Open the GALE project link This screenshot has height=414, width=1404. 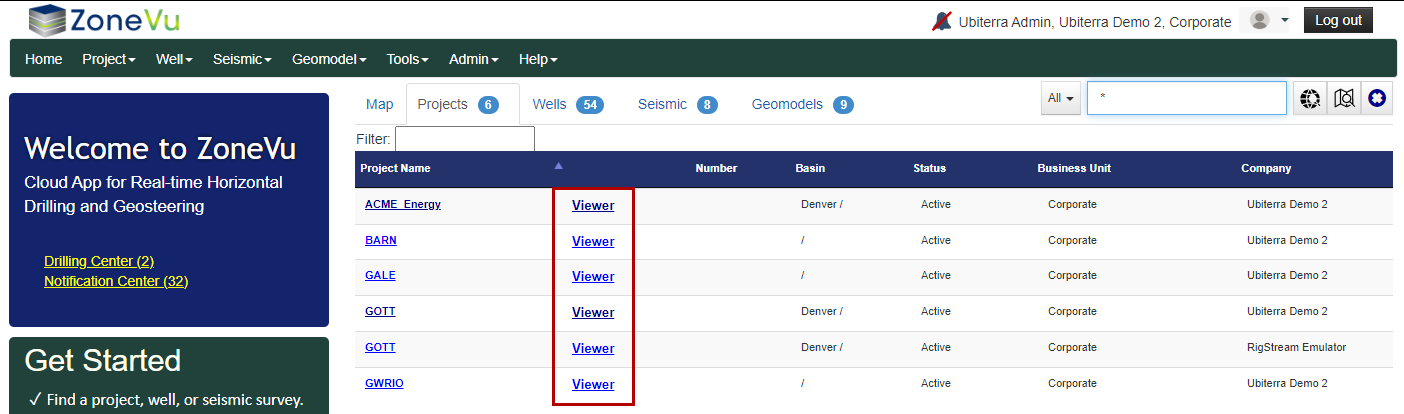(x=380, y=275)
